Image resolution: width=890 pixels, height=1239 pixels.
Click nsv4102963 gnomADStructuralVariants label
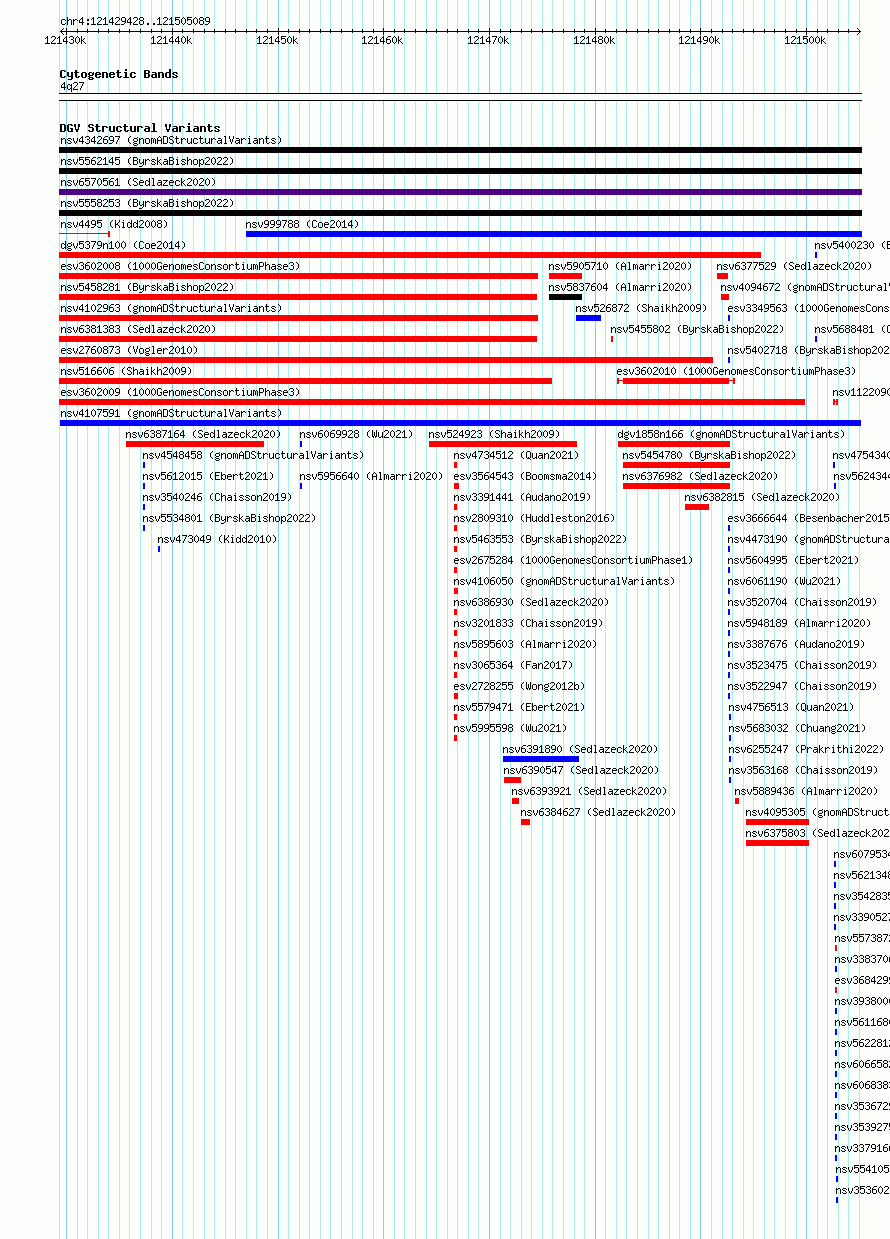pos(171,308)
